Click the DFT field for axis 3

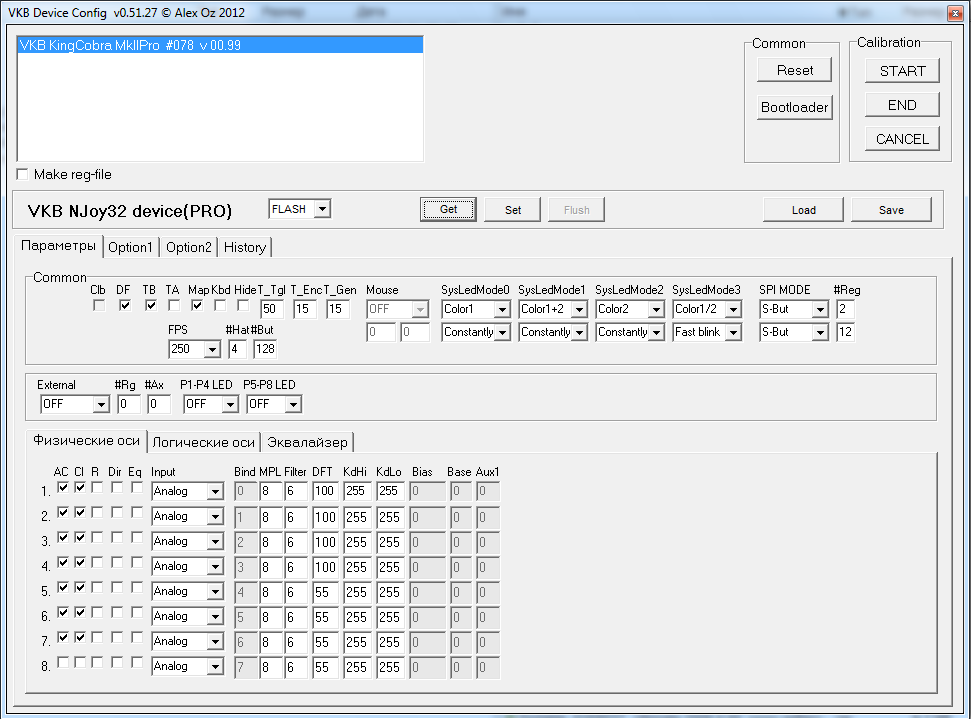[x=325, y=542]
